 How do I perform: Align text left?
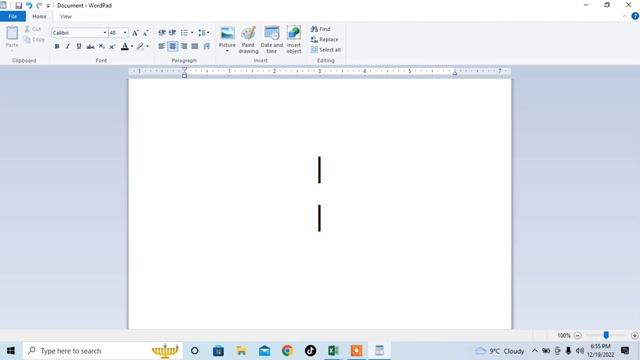[162, 46]
